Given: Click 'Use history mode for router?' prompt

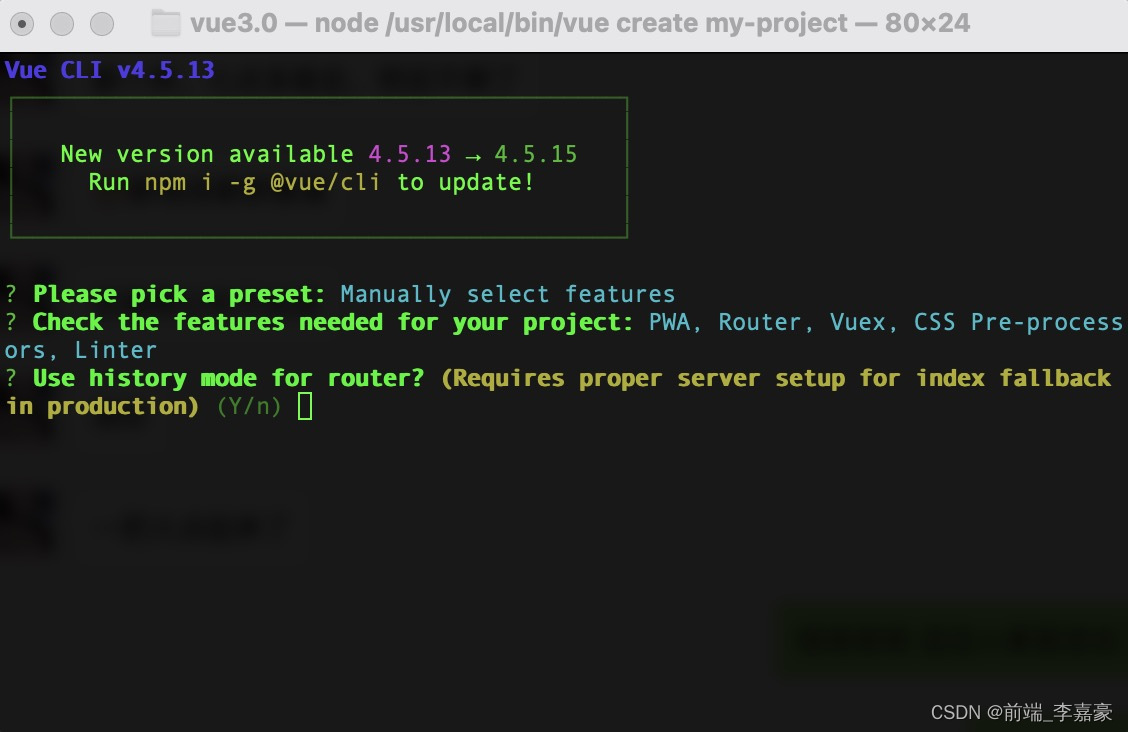Looking at the screenshot, I should click(229, 378).
